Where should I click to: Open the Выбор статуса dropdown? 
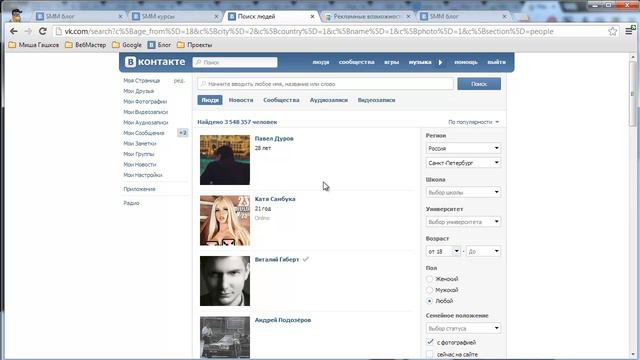tap(463, 328)
